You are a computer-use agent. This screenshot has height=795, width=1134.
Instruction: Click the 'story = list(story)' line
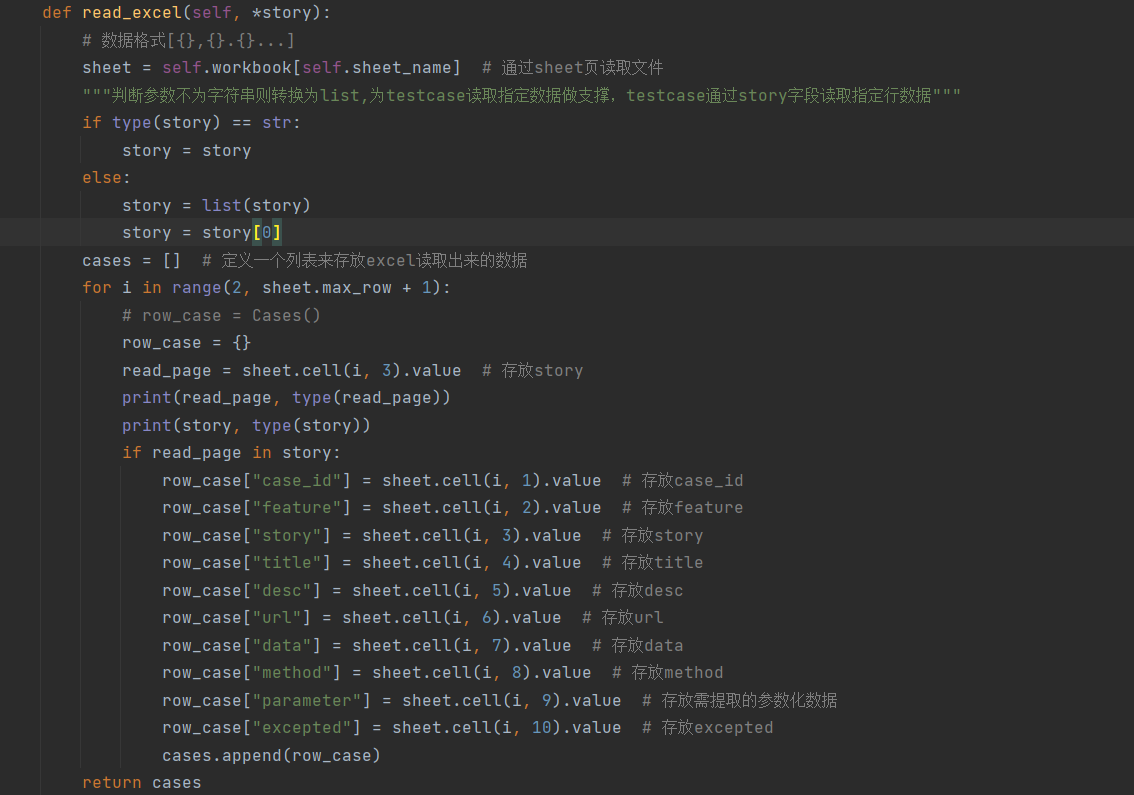(x=216, y=205)
